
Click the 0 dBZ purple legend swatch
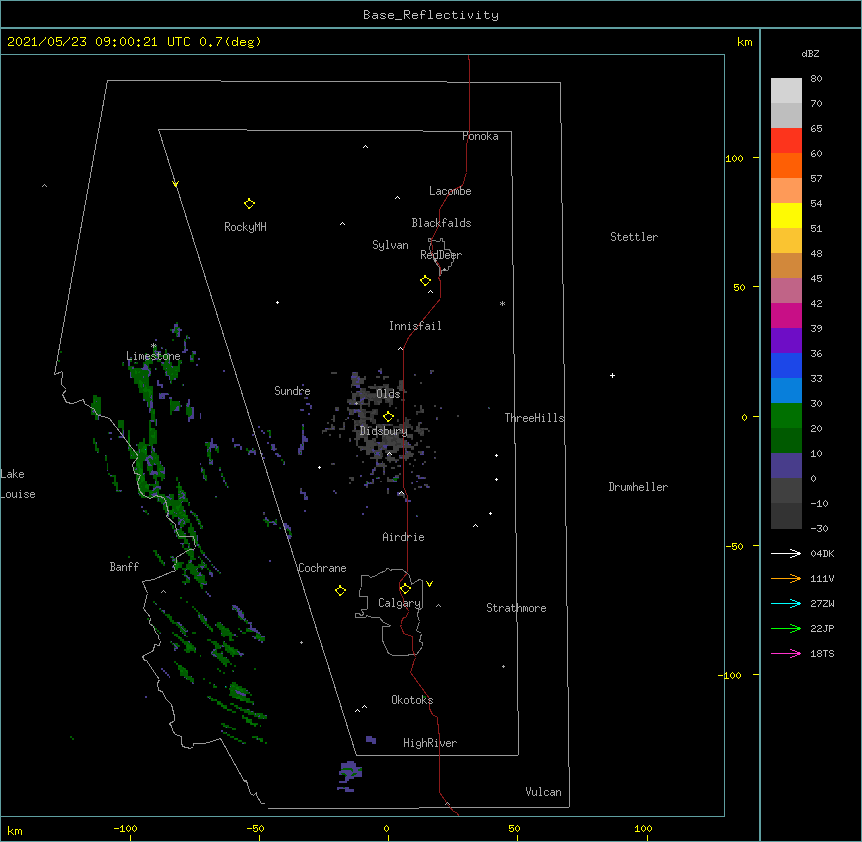coord(786,466)
